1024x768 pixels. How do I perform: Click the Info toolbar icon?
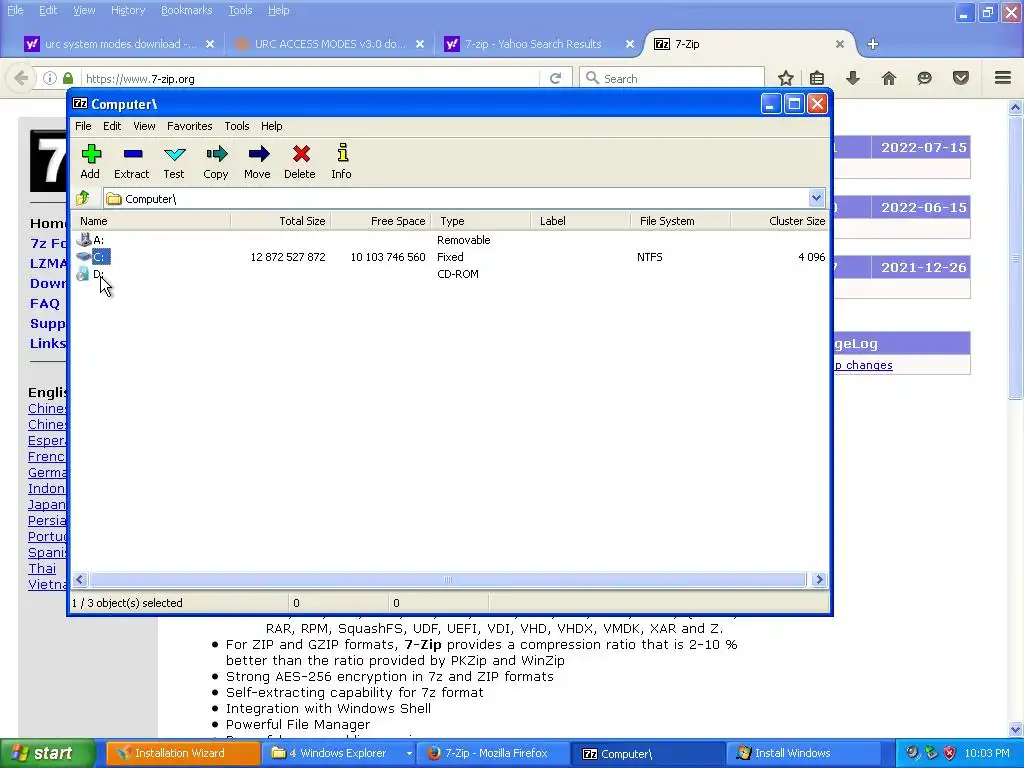pyautogui.click(x=341, y=161)
